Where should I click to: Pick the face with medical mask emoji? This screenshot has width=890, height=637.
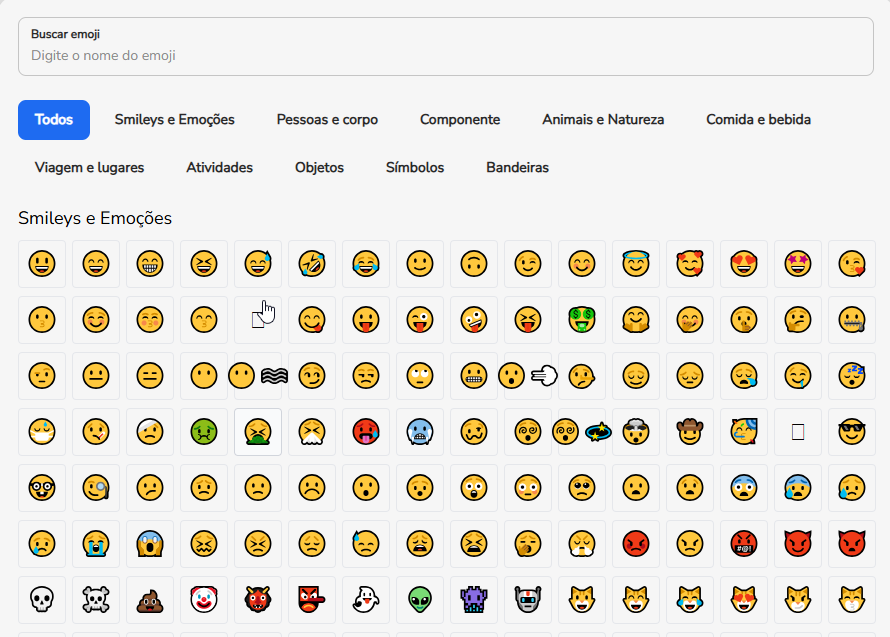42,432
